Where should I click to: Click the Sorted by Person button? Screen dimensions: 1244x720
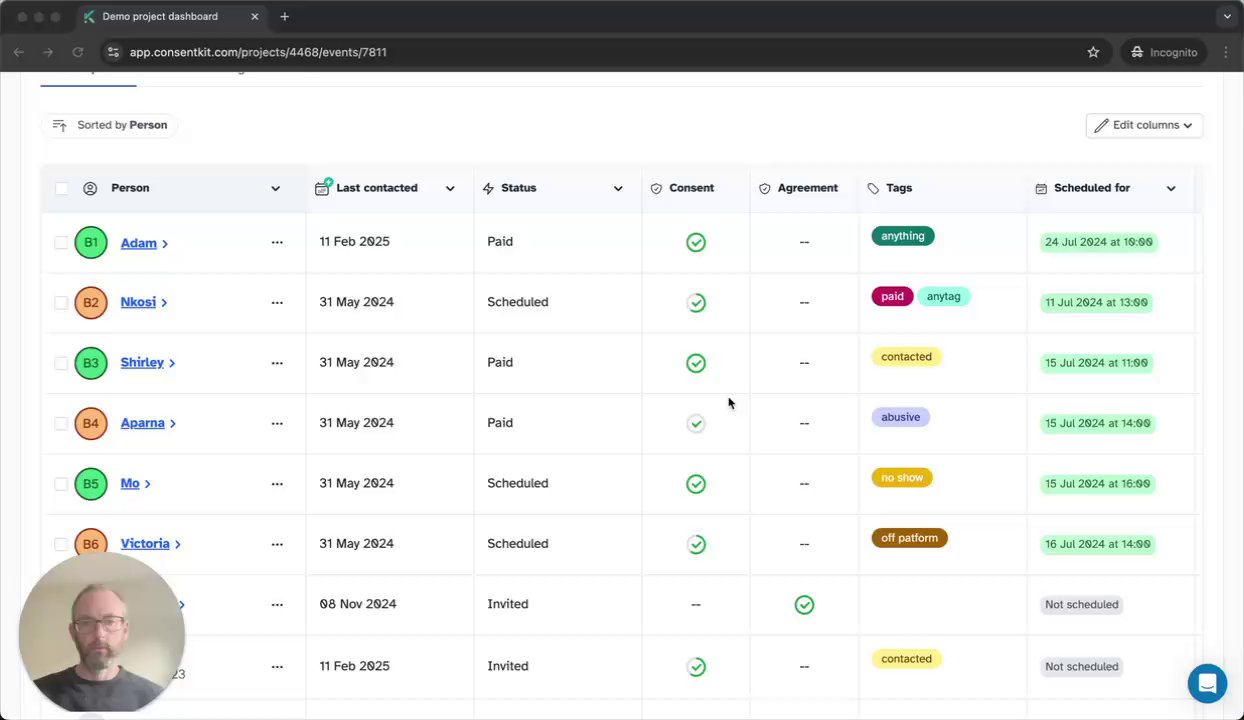(110, 125)
